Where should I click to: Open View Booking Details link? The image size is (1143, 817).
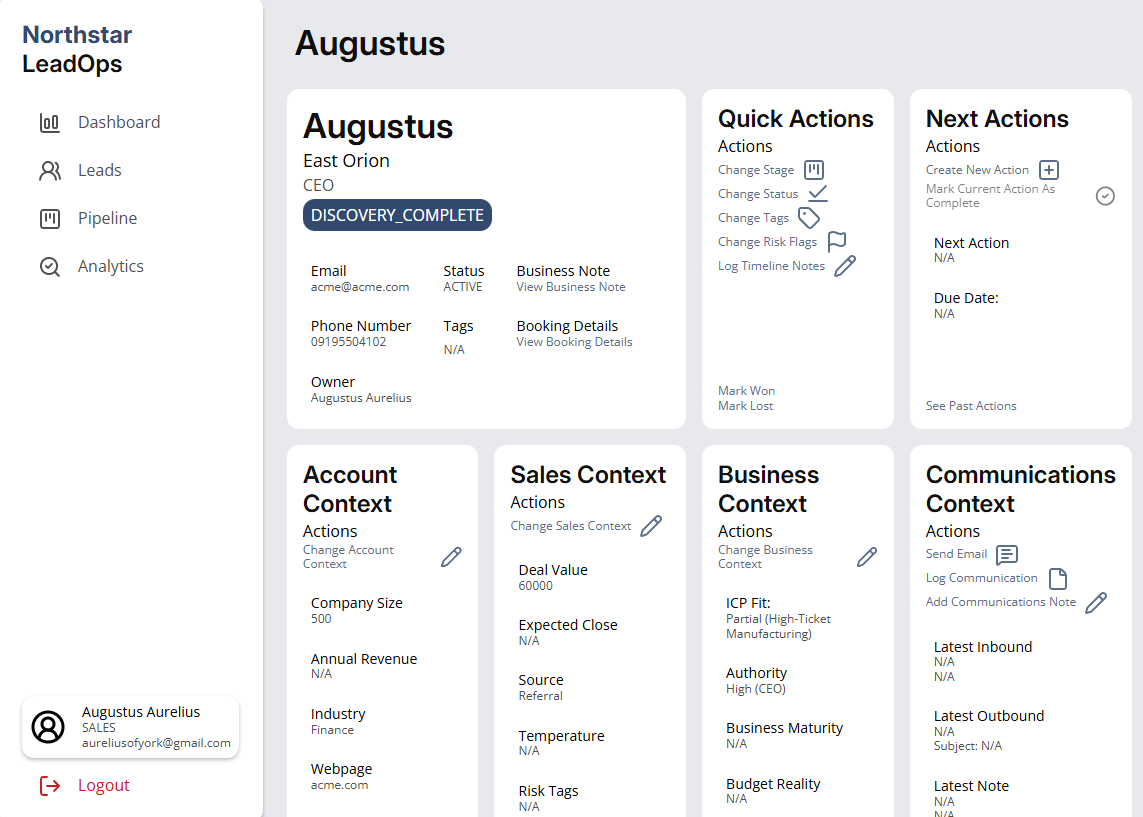pyautogui.click(x=574, y=342)
